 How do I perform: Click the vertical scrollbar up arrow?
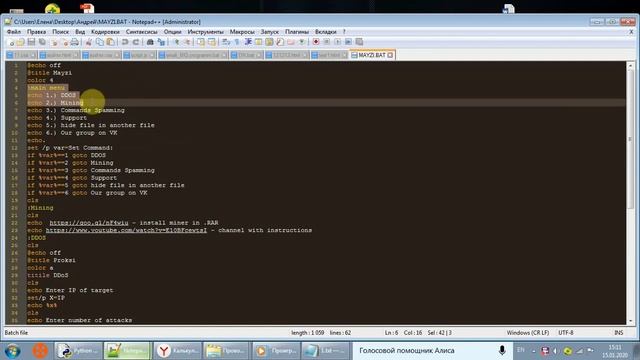[x=630, y=65]
